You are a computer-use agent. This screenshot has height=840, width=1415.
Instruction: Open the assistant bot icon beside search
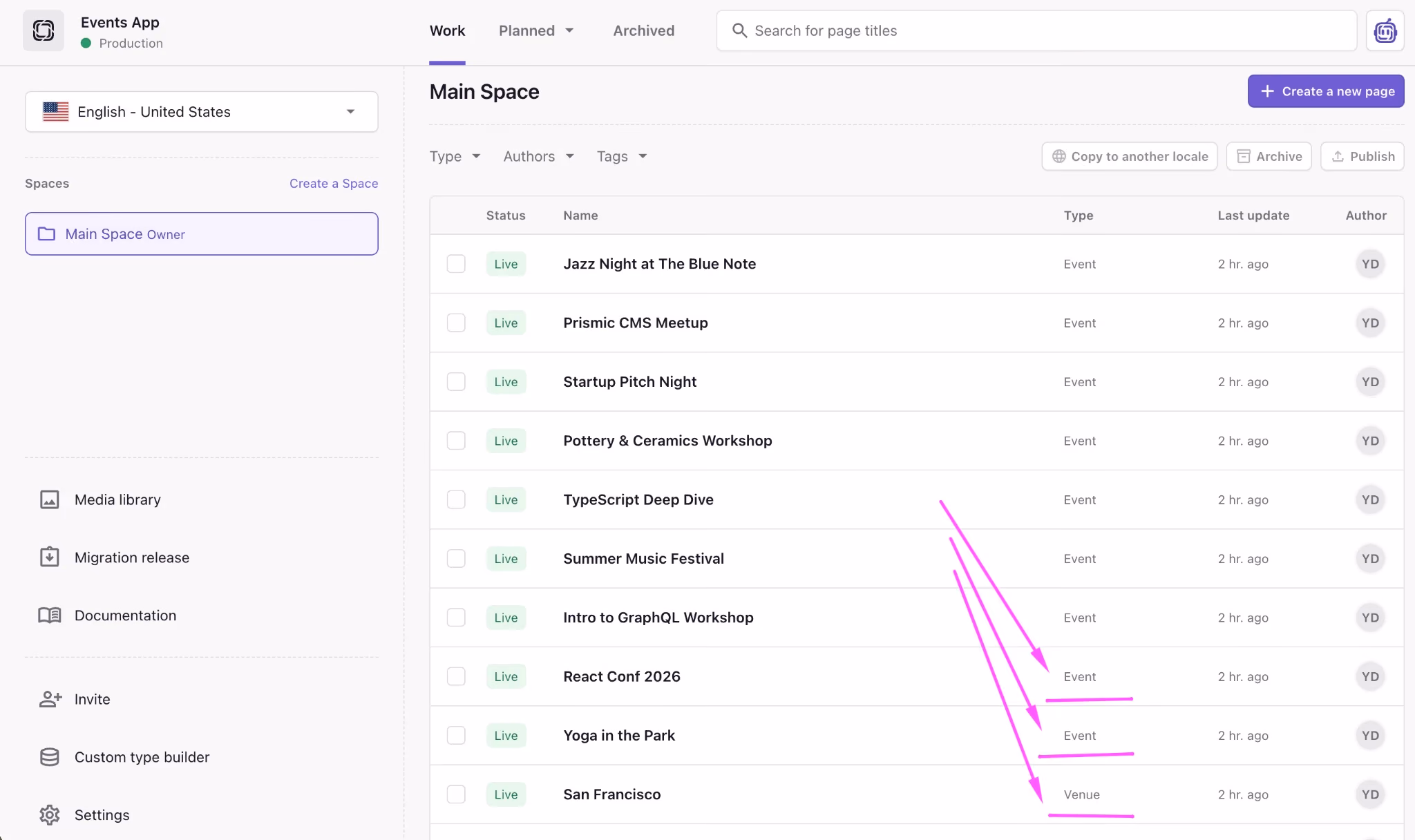[1385, 30]
